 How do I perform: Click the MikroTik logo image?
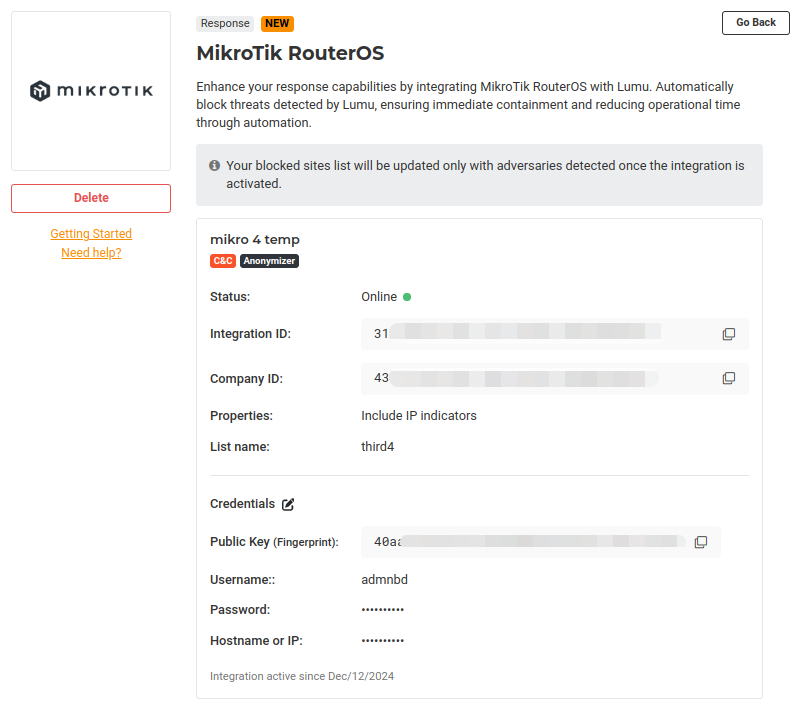point(91,91)
